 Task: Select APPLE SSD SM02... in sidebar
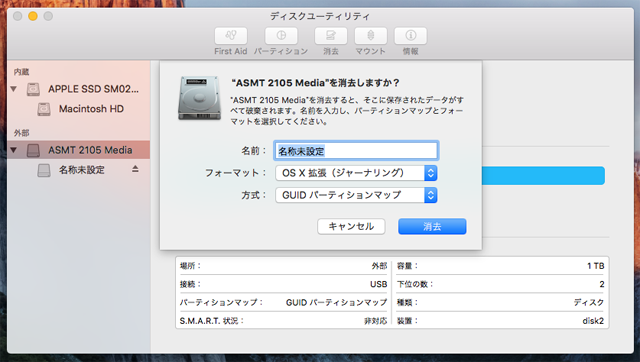pos(93,89)
